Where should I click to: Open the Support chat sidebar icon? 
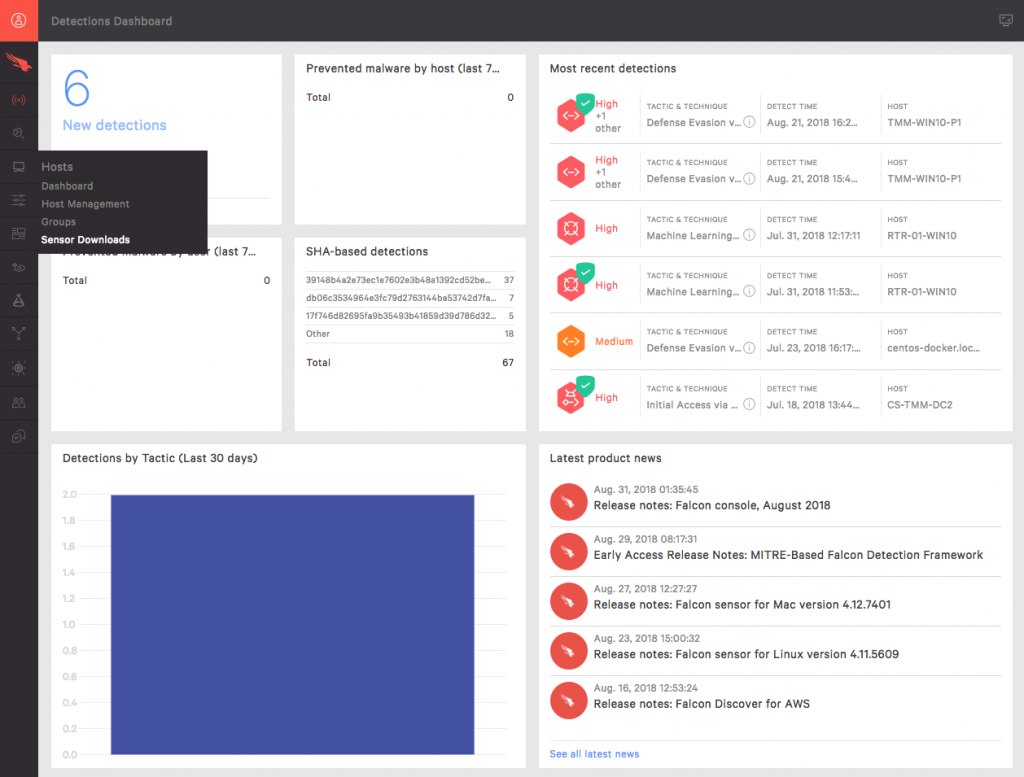(x=19, y=436)
